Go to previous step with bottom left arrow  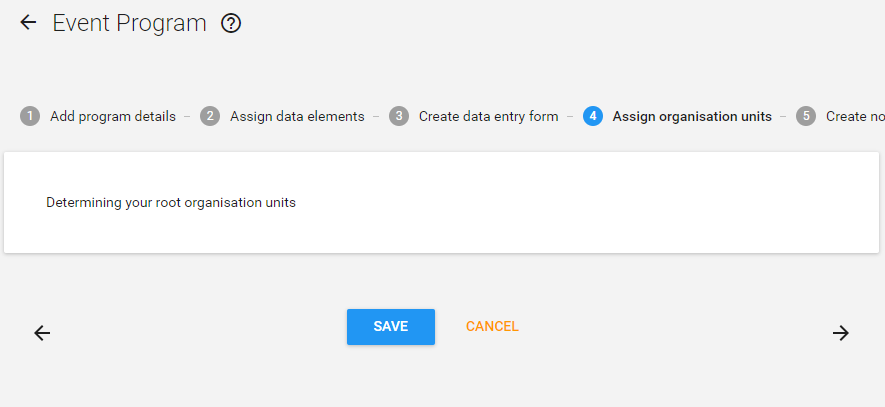pyautogui.click(x=42, y=333)
